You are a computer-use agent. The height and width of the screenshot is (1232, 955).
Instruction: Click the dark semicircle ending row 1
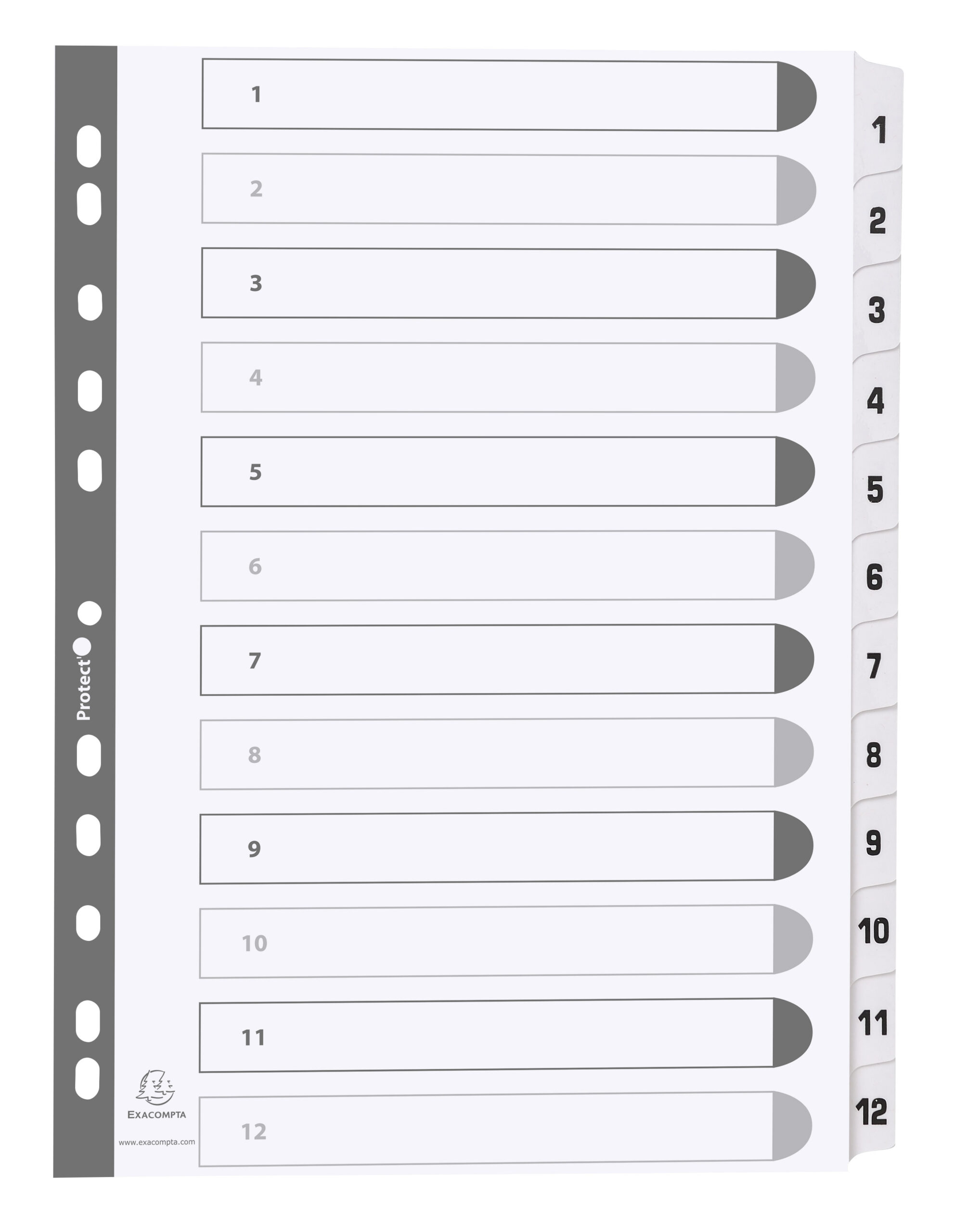tap(795, 96)
